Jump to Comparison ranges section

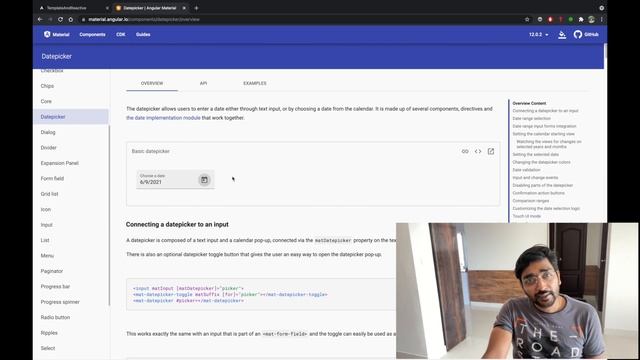click(x=531, y=201)
